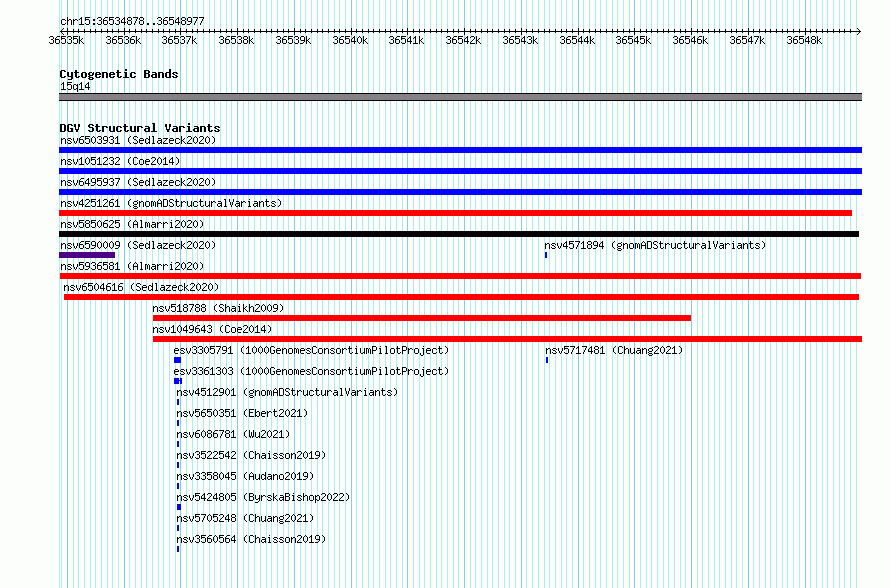Viewport: 890px width, 588px height.
Task: Select blue marker under nsv3560564
Action: [178, 549]
